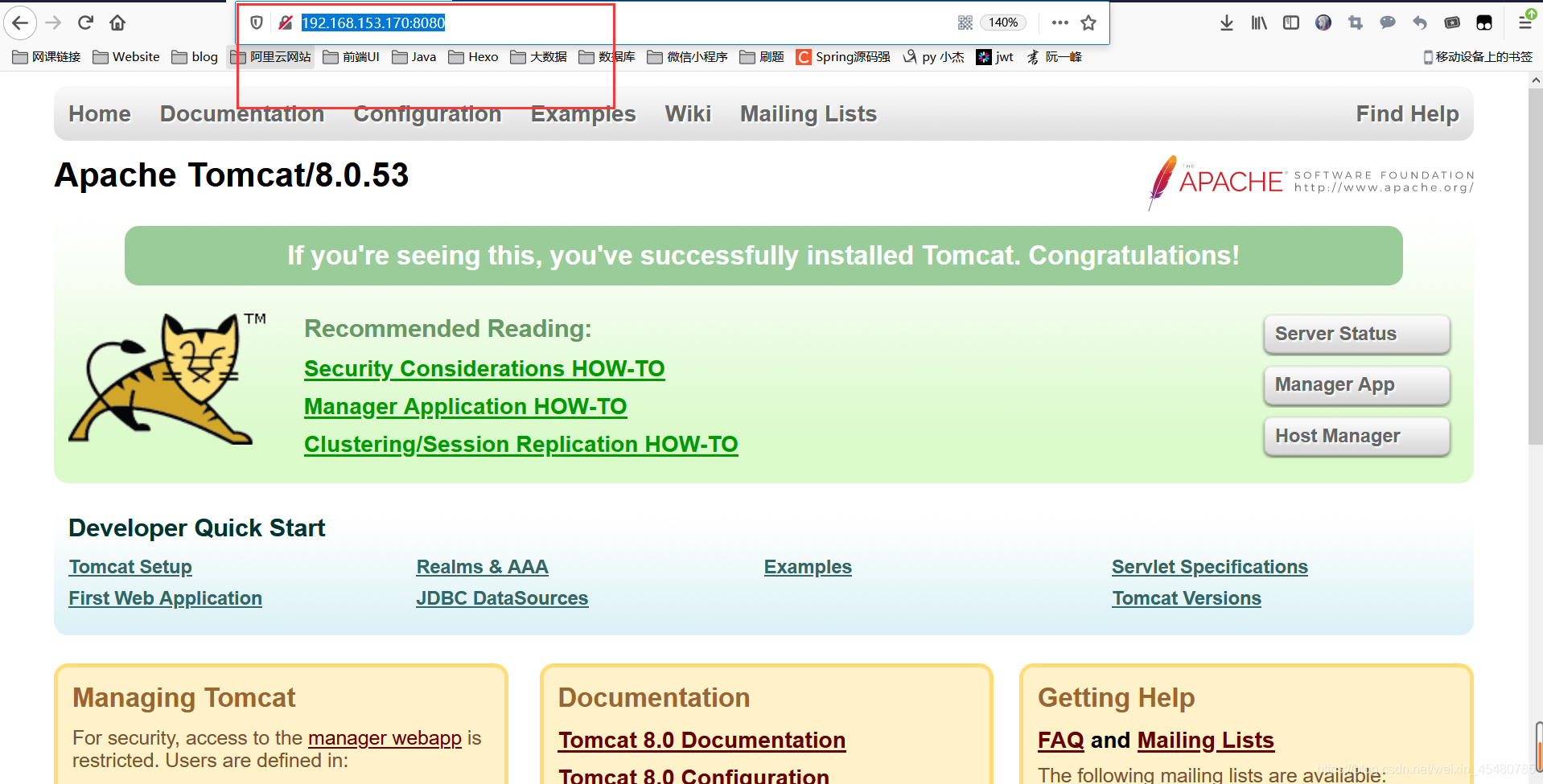Open the Website bookmark folder
Image resolution: width=1543 pixels, height=784 pixels.
click(x=126, y=57)
